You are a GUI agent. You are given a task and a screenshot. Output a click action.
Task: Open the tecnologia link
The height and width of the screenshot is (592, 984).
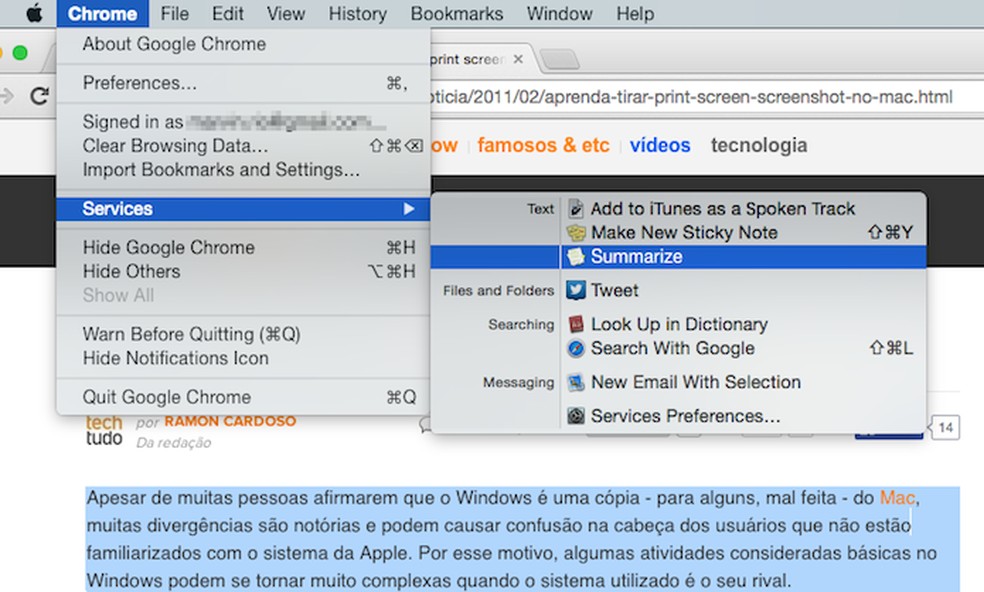[758, 145]
